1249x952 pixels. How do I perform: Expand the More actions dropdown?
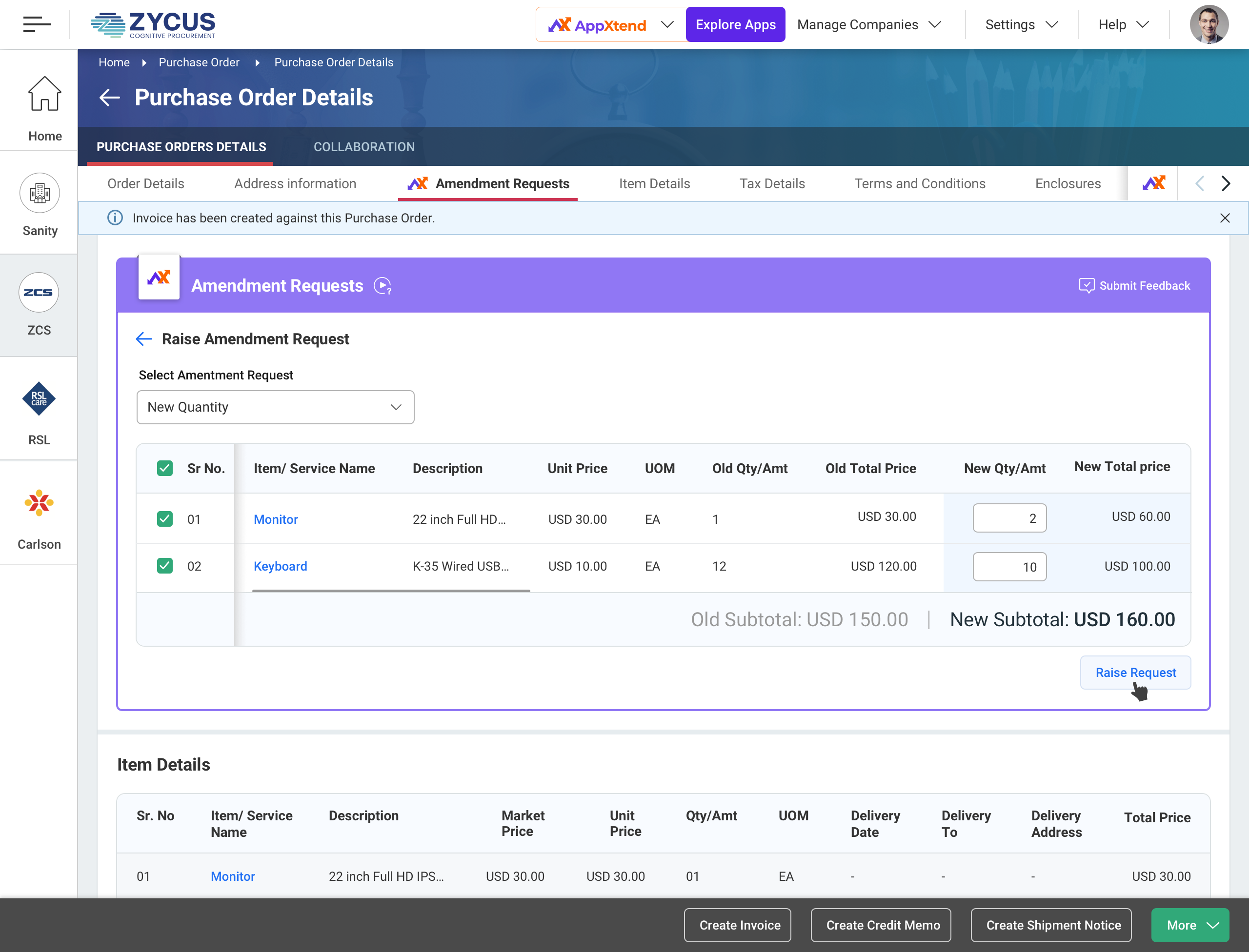[x=1189, y=925]
